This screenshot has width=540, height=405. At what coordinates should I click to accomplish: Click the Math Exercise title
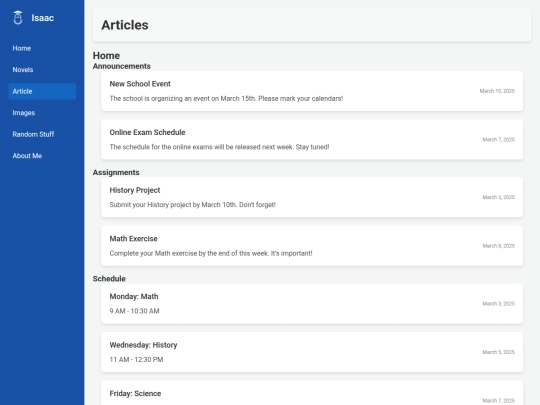[x=133, y=239]
